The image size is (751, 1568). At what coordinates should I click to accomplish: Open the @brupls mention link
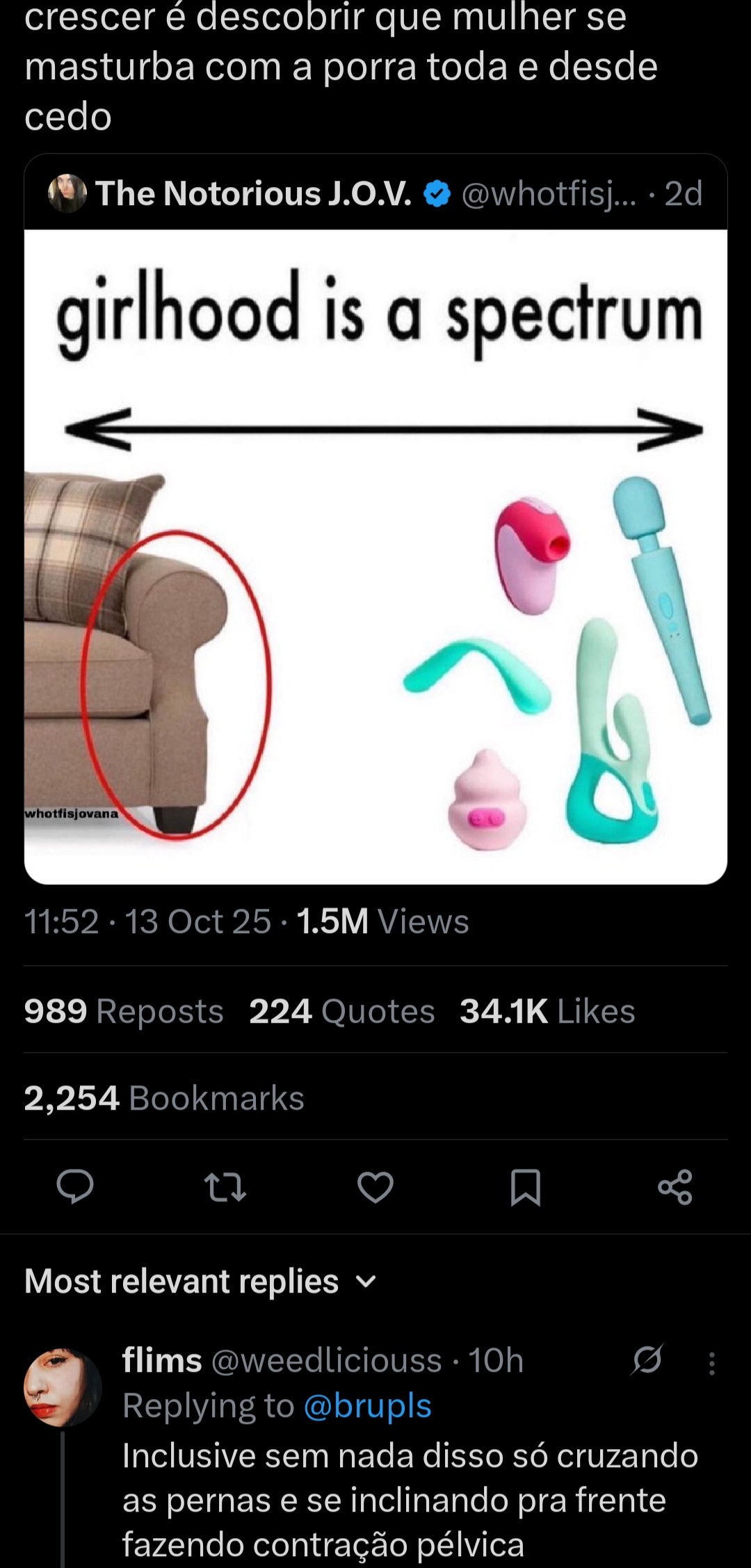pos(368,1405)
